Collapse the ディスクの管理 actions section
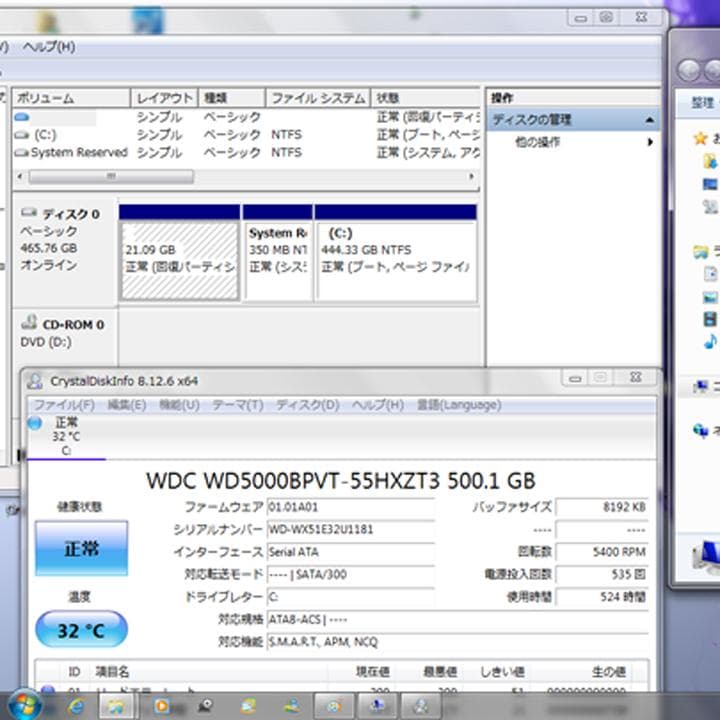This screenshot has height=720, width=720. 649,120
